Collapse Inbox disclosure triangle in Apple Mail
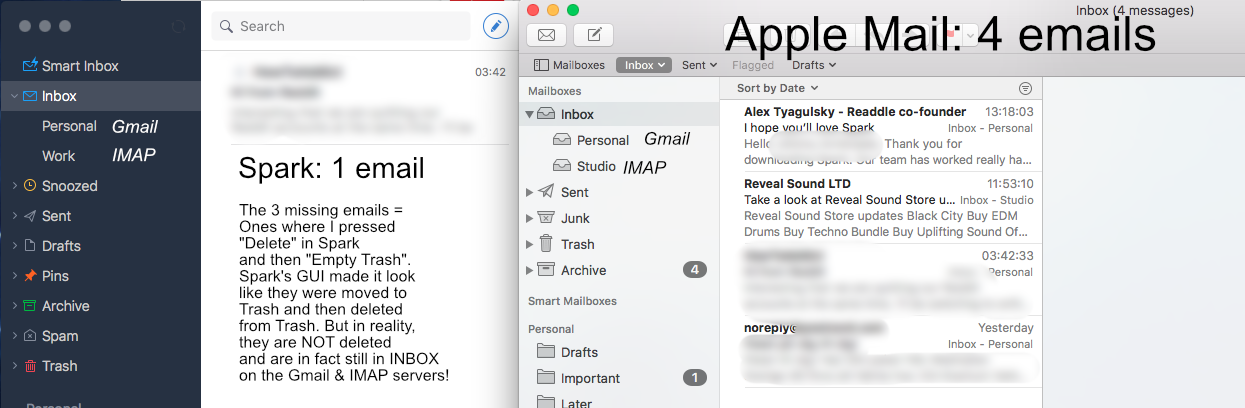Image resolution: width=1245 pixels, height=408 pixels. [x=530, y=114]
